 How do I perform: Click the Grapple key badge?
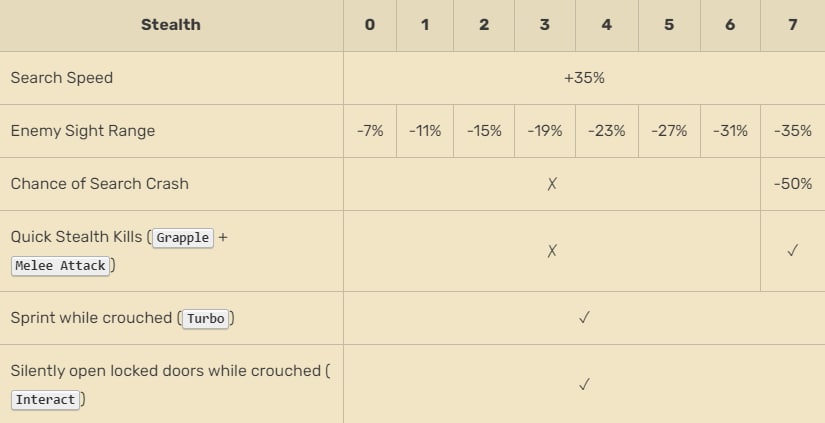pos(183,238)
